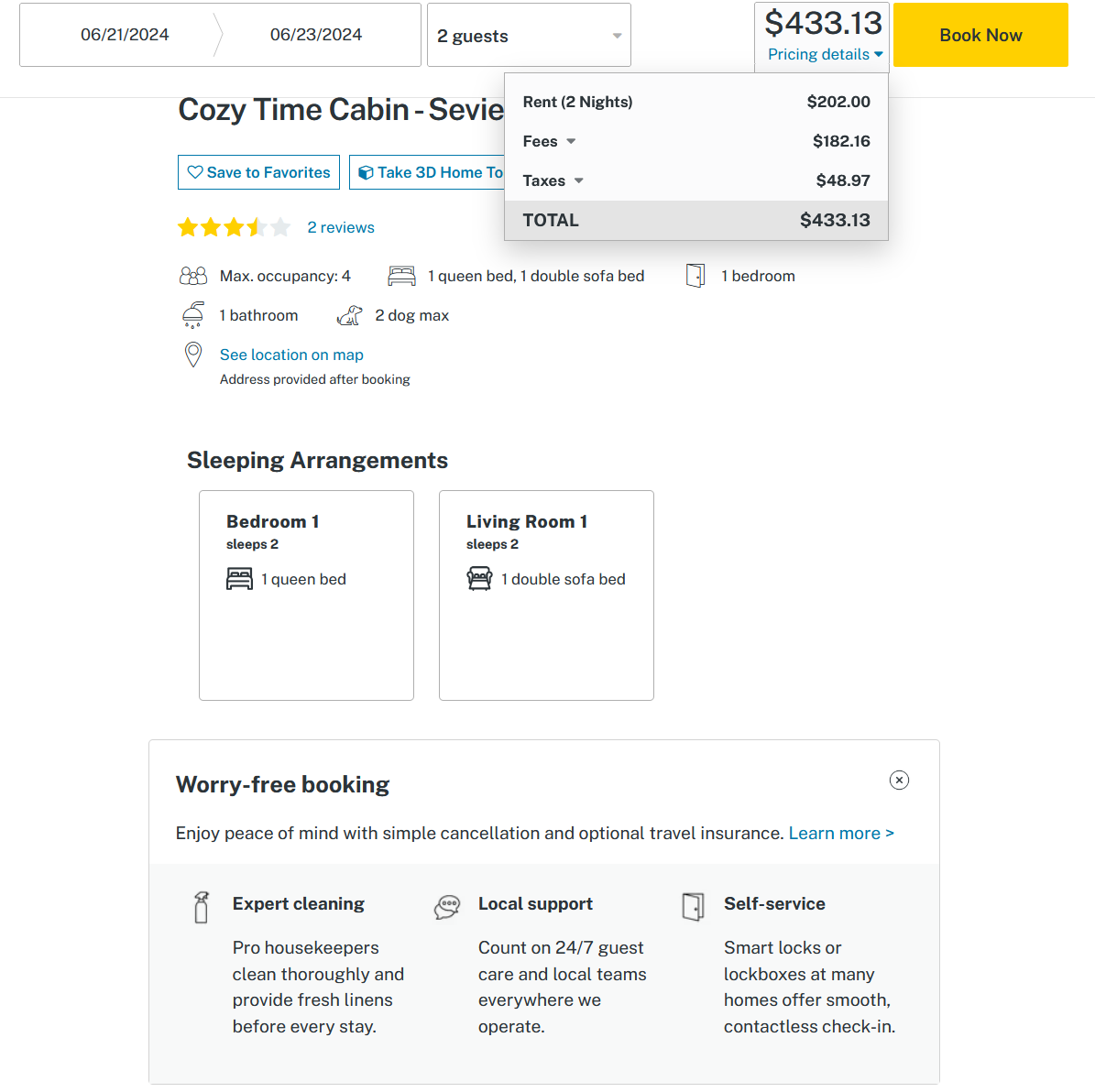Click the door Self-service icon
1095x1092 pixels.
(693, 906)
